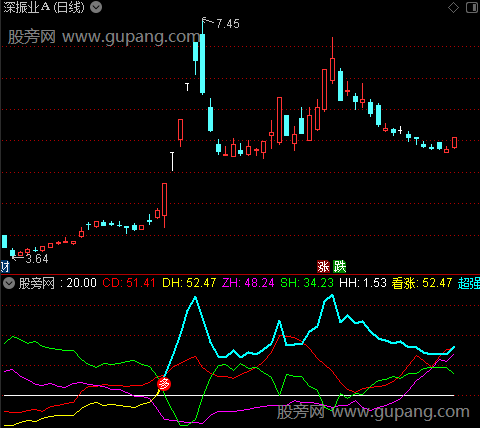Click the last red candlestick at the chart's right end
Image resolution: width=480 pixels, height=428 pixels.
coord(454,142)
